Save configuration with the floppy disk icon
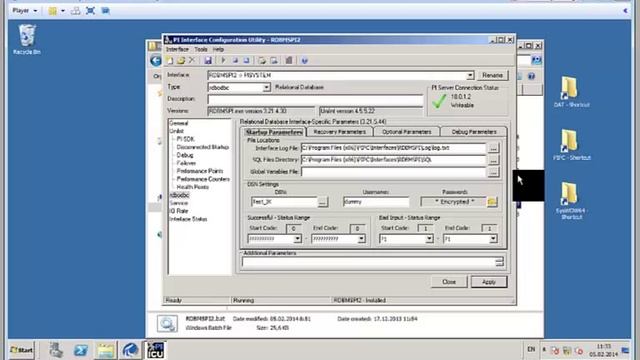The image size is (640, 360). coord(208,61)
